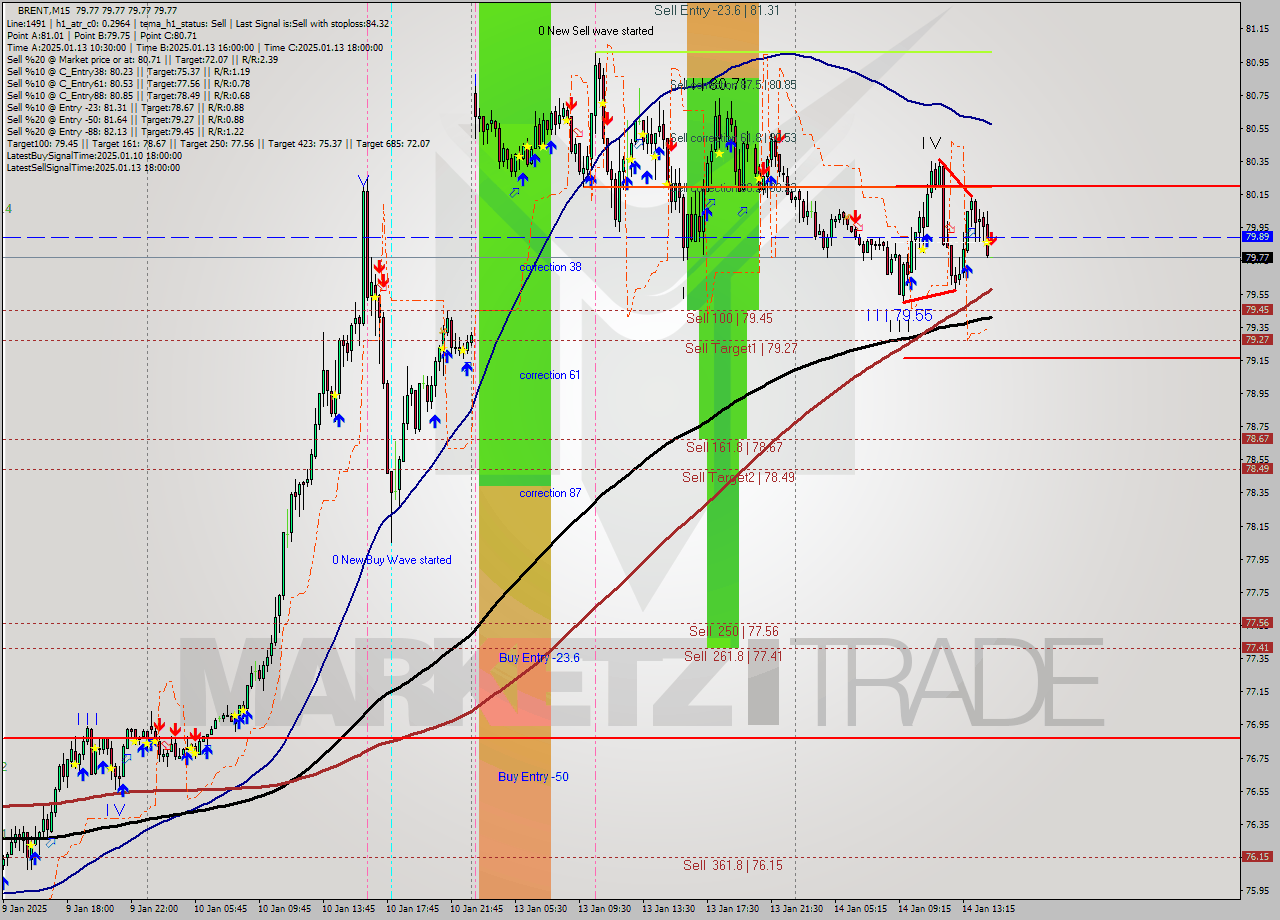
Task: Click the 'Sell 261.8 | 77.41' label
Action: 733,656
